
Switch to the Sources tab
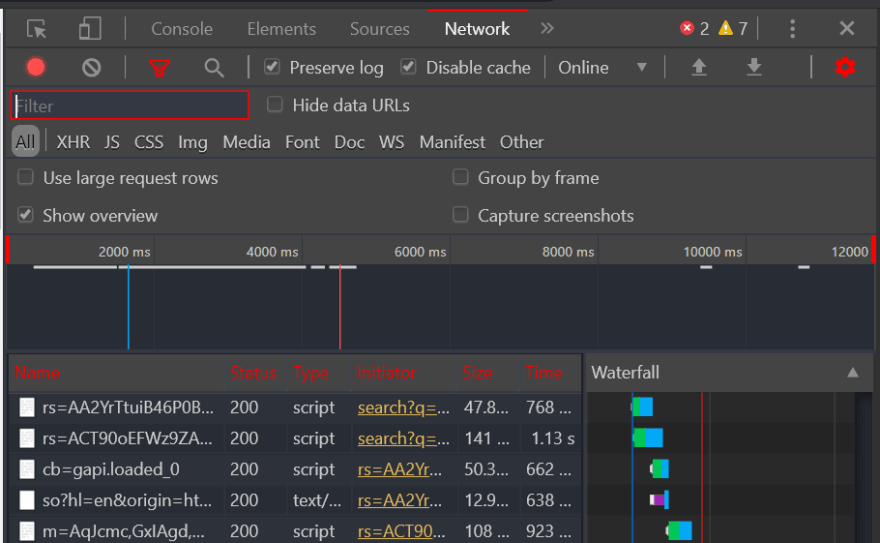click(x=379, y=29)
